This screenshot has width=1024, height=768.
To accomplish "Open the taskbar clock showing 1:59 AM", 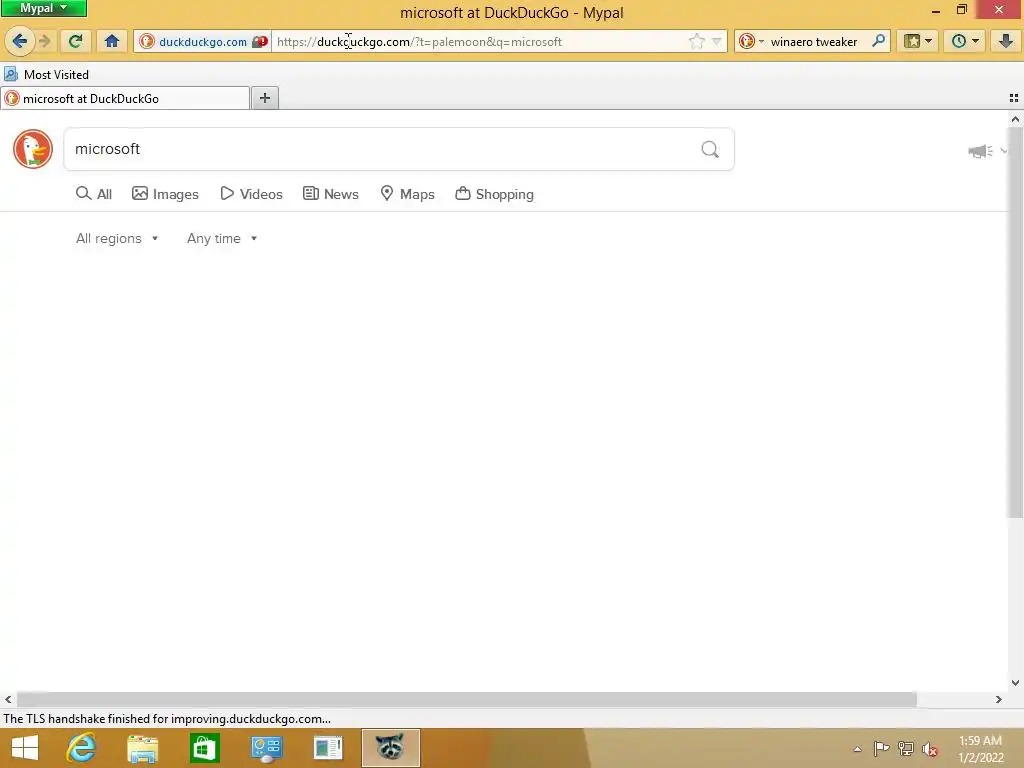I will (x=980, y=749).
